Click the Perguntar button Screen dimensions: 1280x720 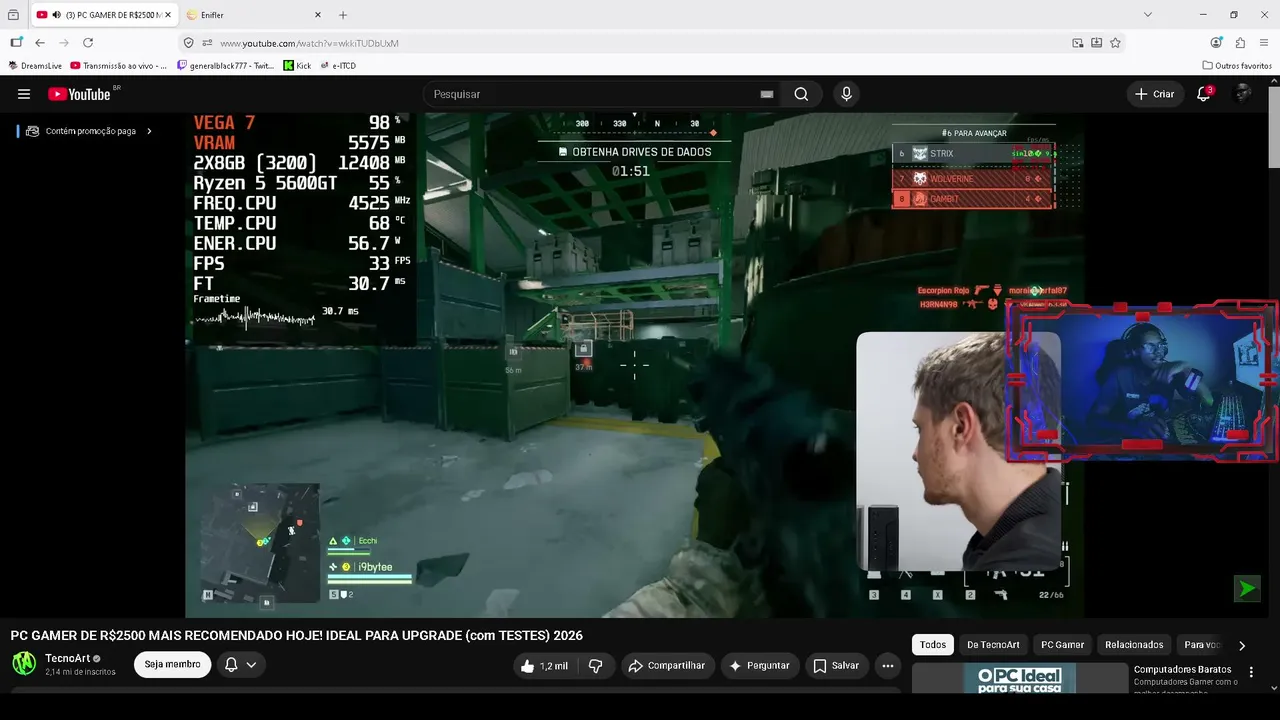coord(760,666)
